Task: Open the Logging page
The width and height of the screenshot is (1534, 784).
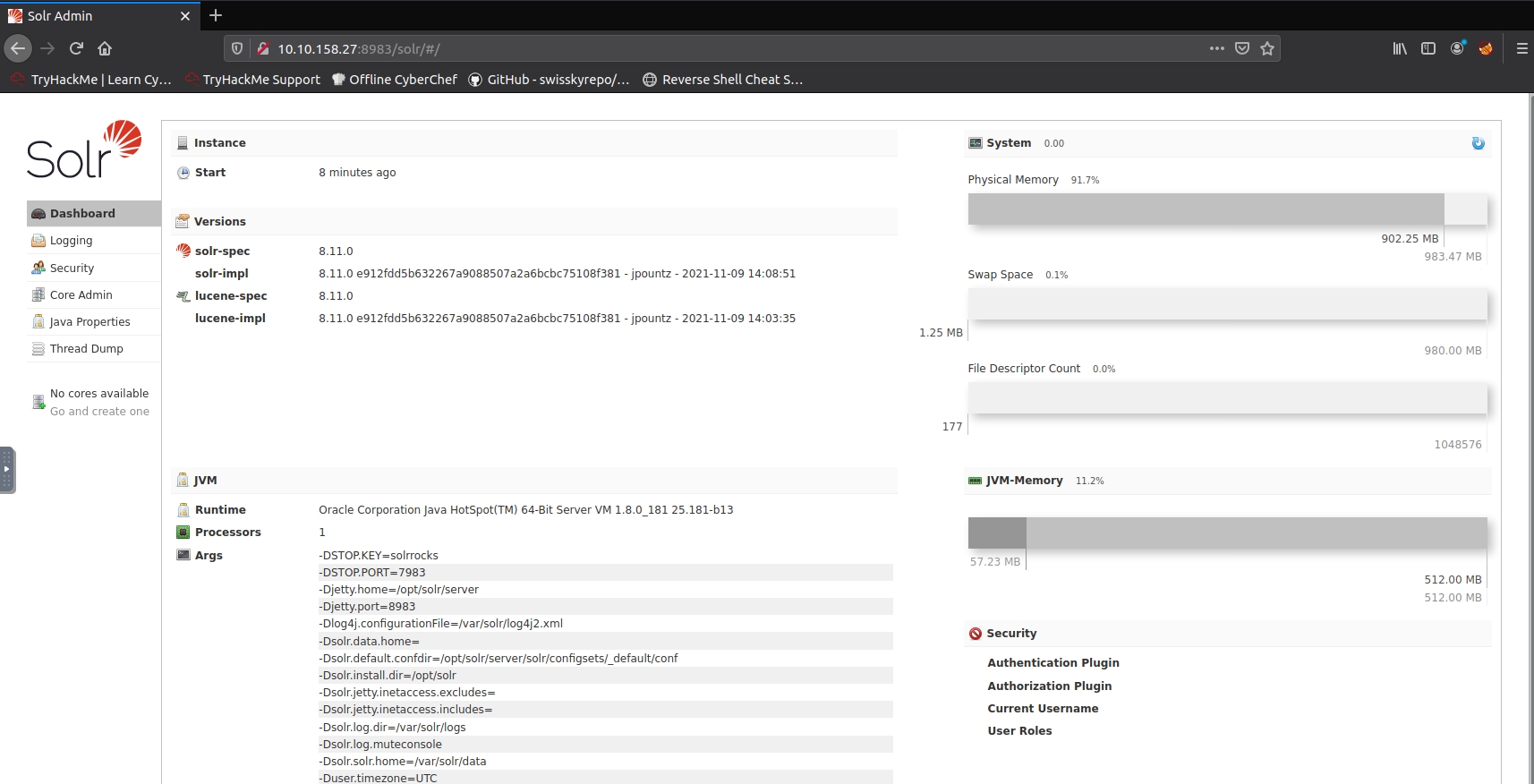Action: point(71,241)
